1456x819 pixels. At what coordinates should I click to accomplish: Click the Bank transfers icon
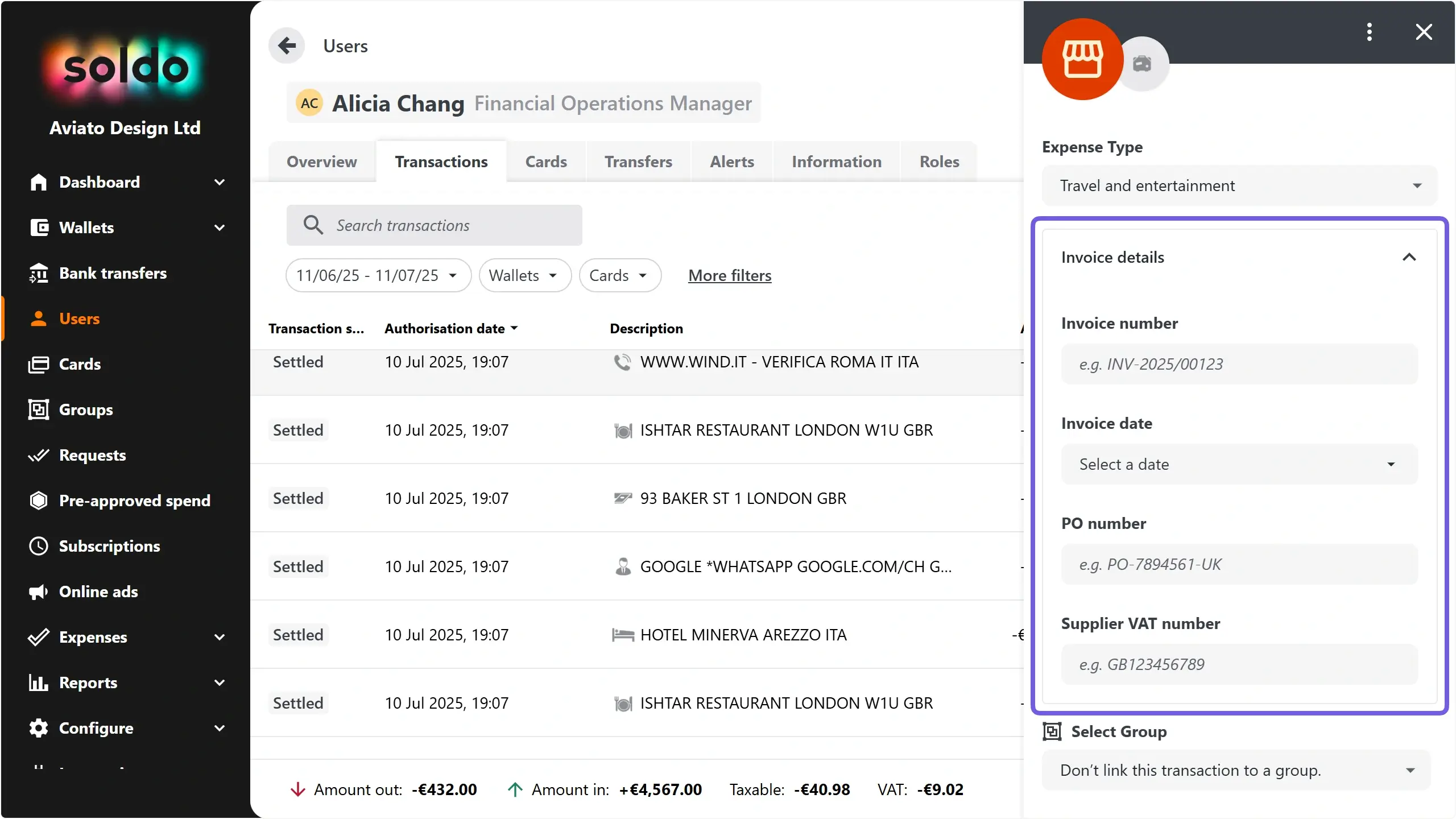pyautogui.click(x=39, y=273)
